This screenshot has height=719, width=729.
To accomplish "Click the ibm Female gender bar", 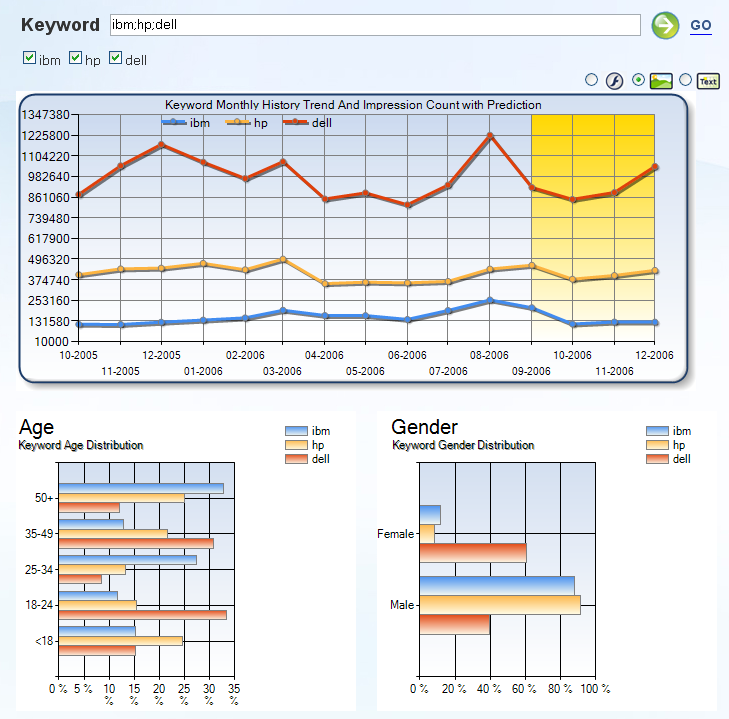I will coord(430,515).
